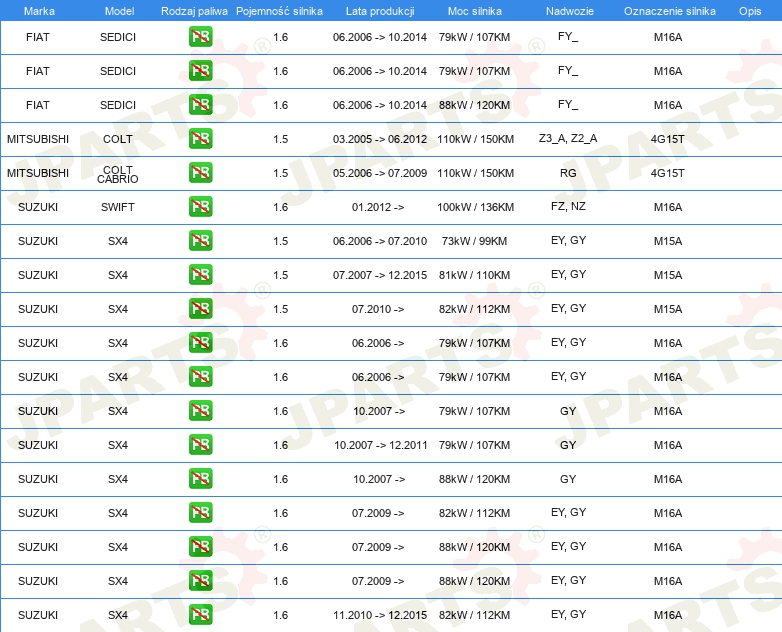Click the fuel icon in the SX4 07.2010 row
Screen dimensions: 782x632
[x=200, y=308]
